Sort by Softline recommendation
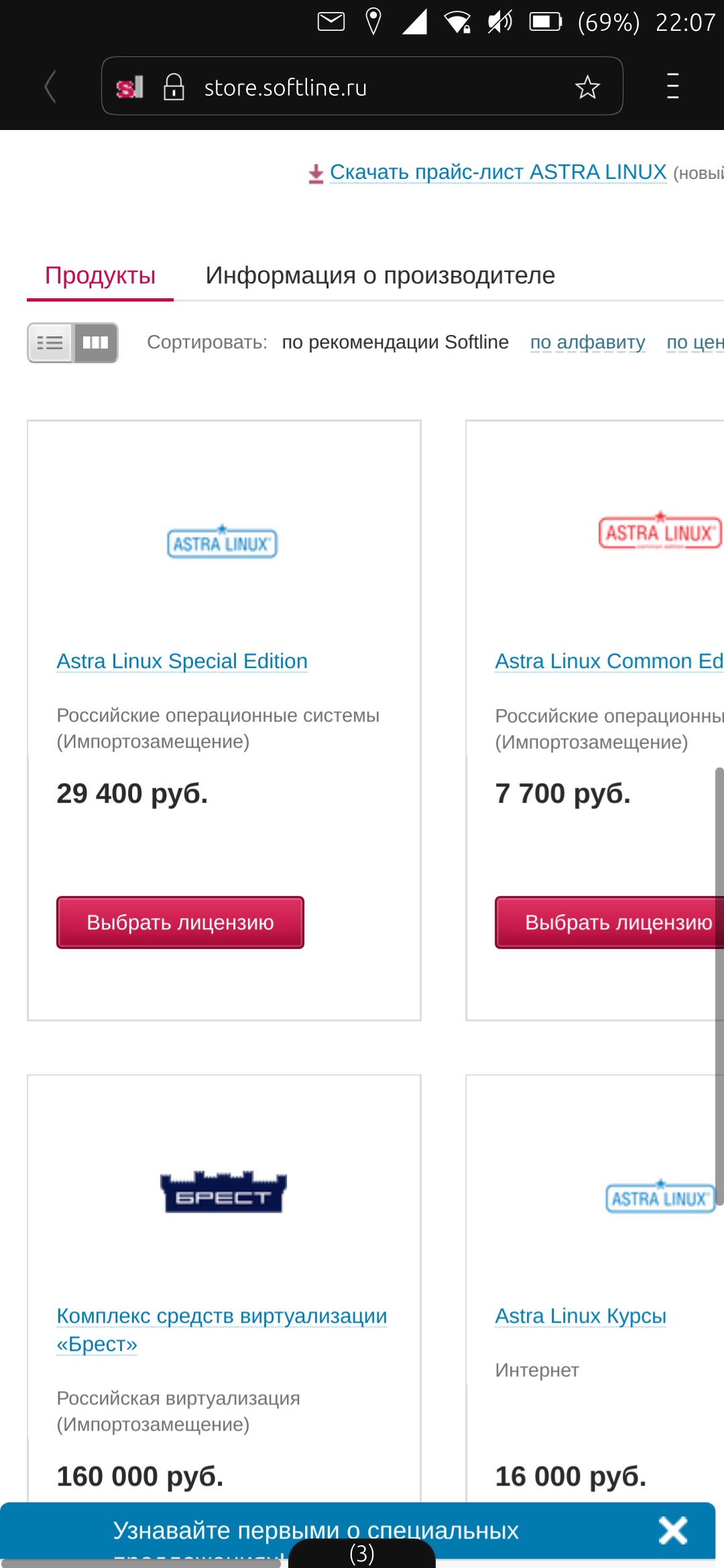724x1568 pixels. [396, 342]
